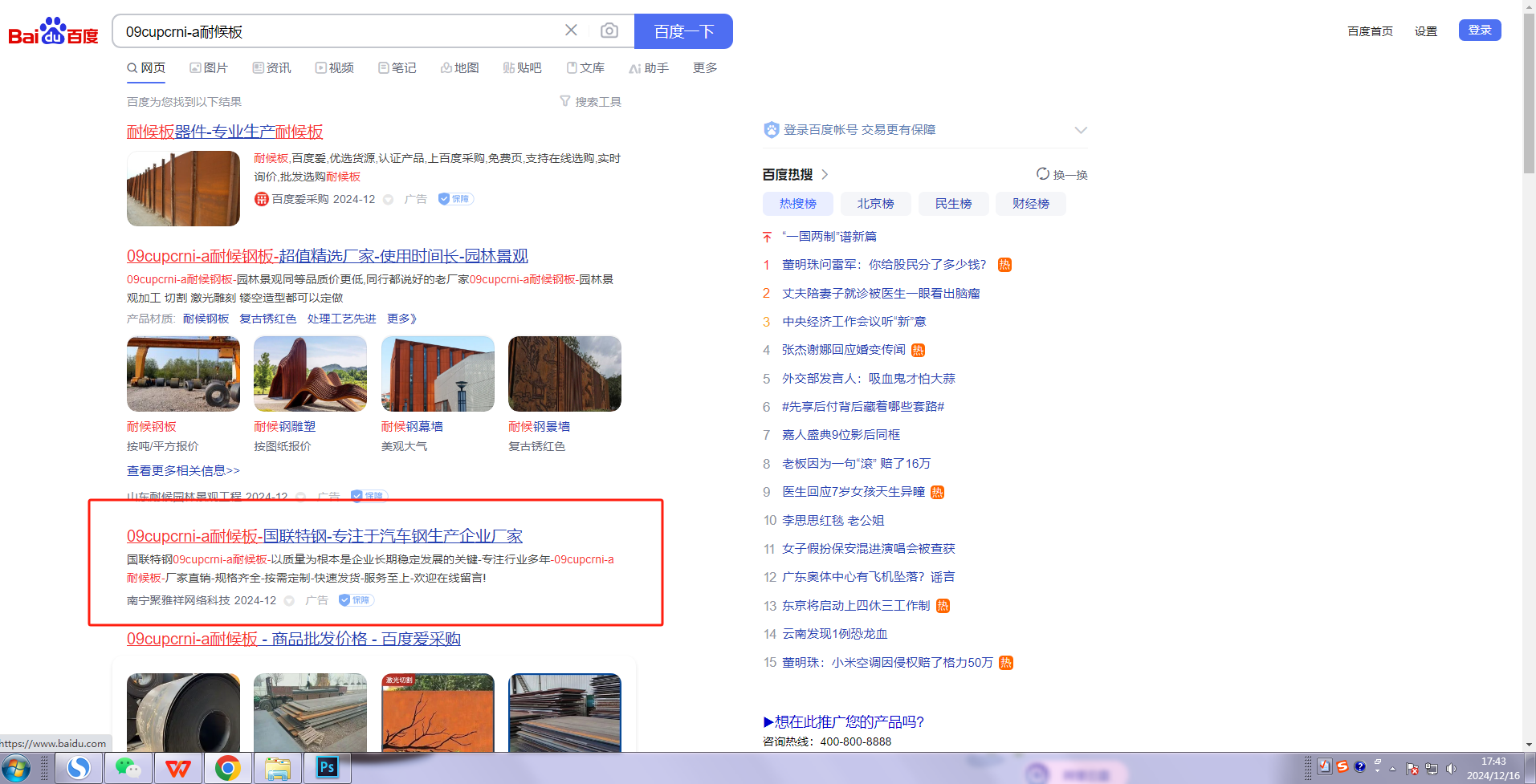
Task: Open Photoshop from the taskbar
Action: click(x=327, y=768)
